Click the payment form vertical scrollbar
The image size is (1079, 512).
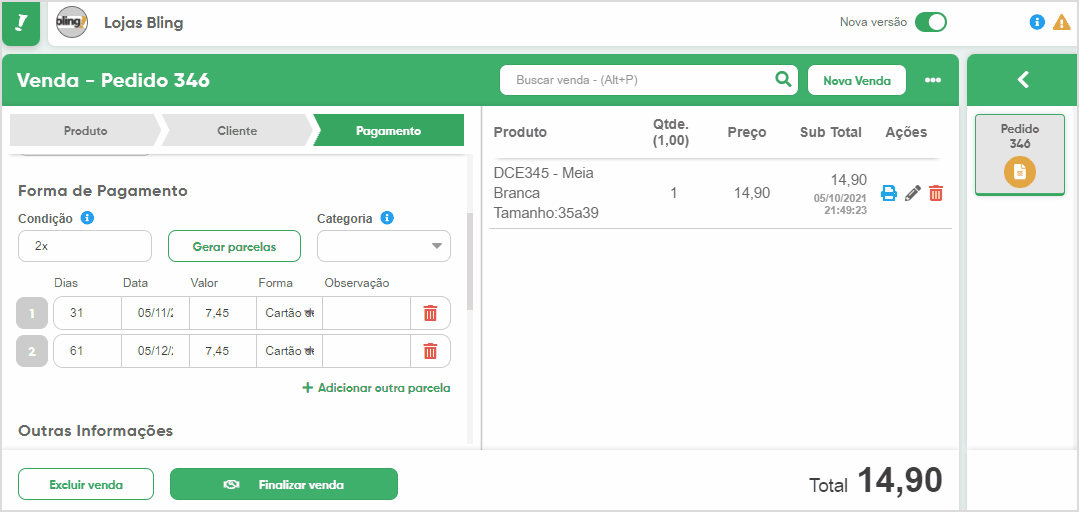pyautogui.click(x=470, y=262)
